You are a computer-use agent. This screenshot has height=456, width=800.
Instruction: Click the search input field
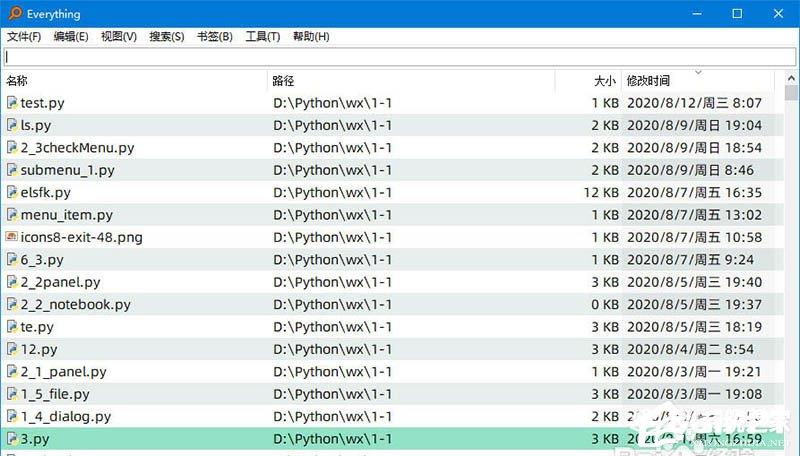(399, 57)
